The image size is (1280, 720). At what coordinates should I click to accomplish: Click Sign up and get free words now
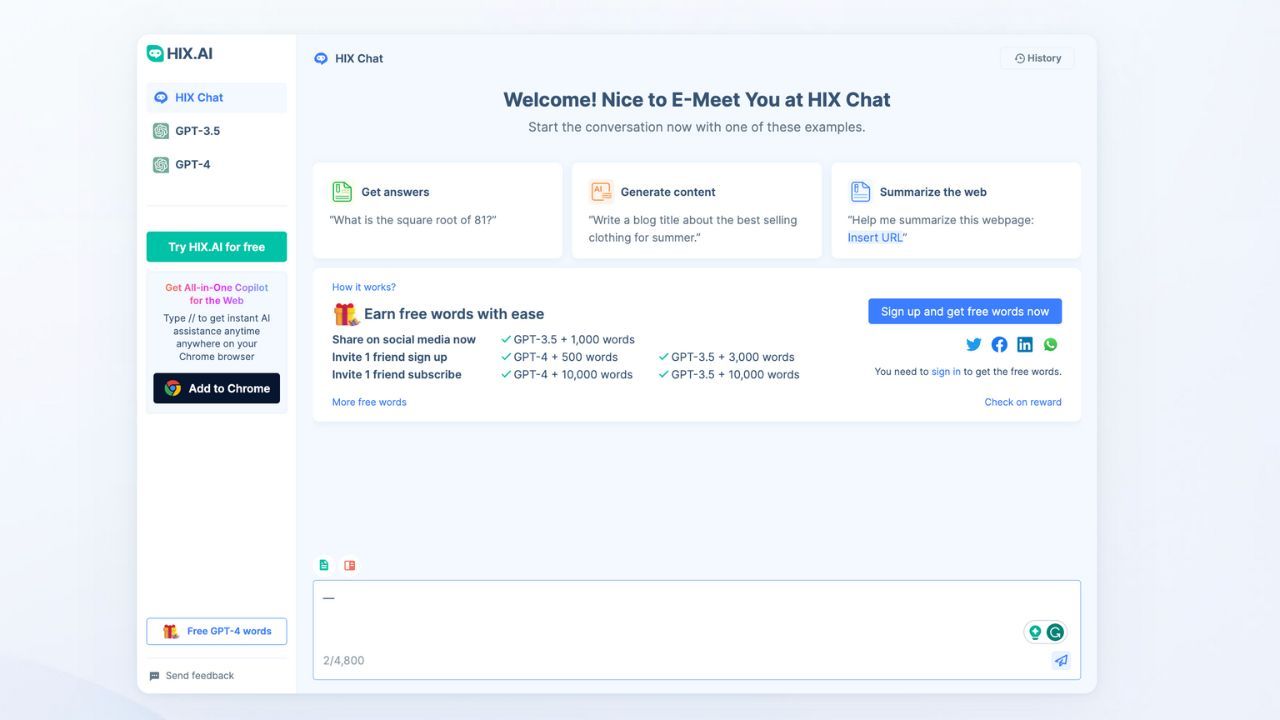click(964, 311)
